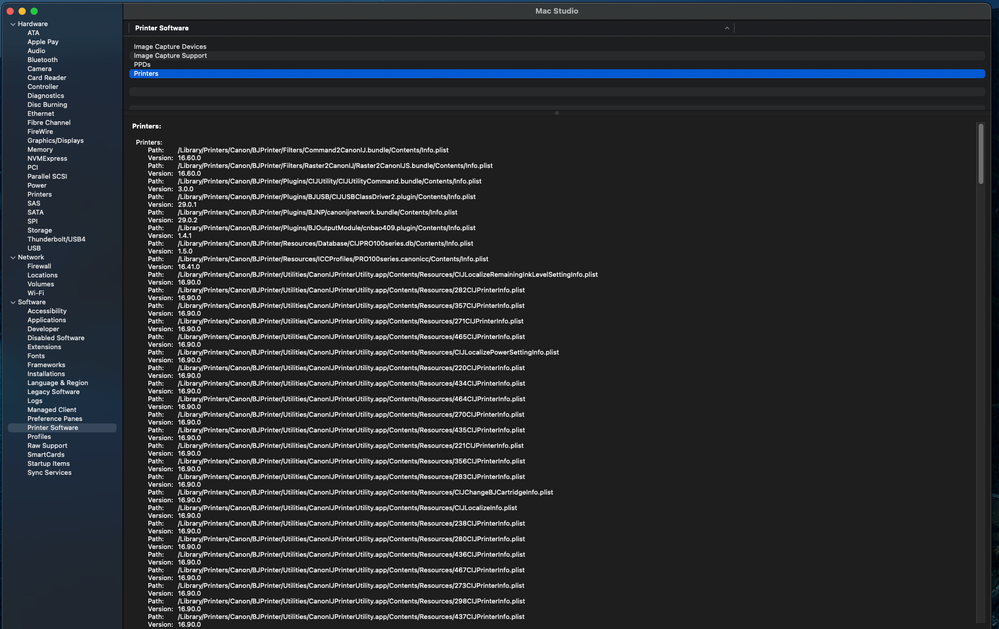Select SATA in the sidebar
This screenshot has height=629, width=999.
(36, 212)
